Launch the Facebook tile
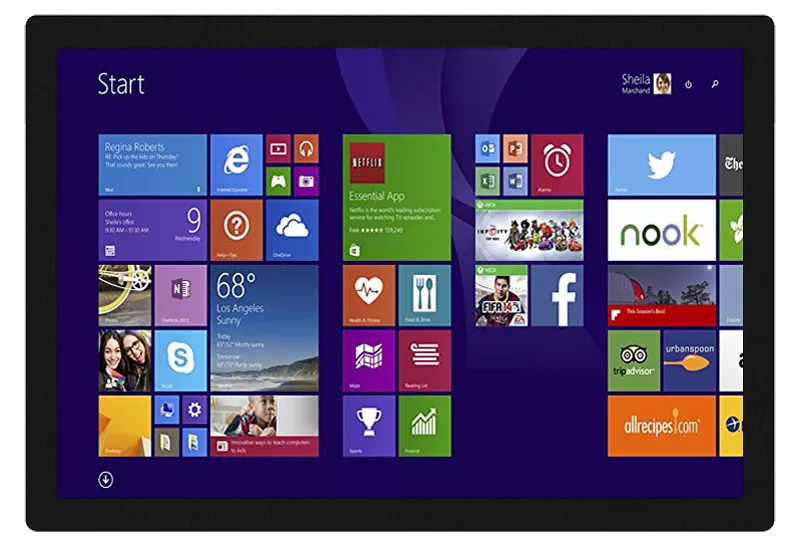800x546 pixels. click(x=557, y=295)
